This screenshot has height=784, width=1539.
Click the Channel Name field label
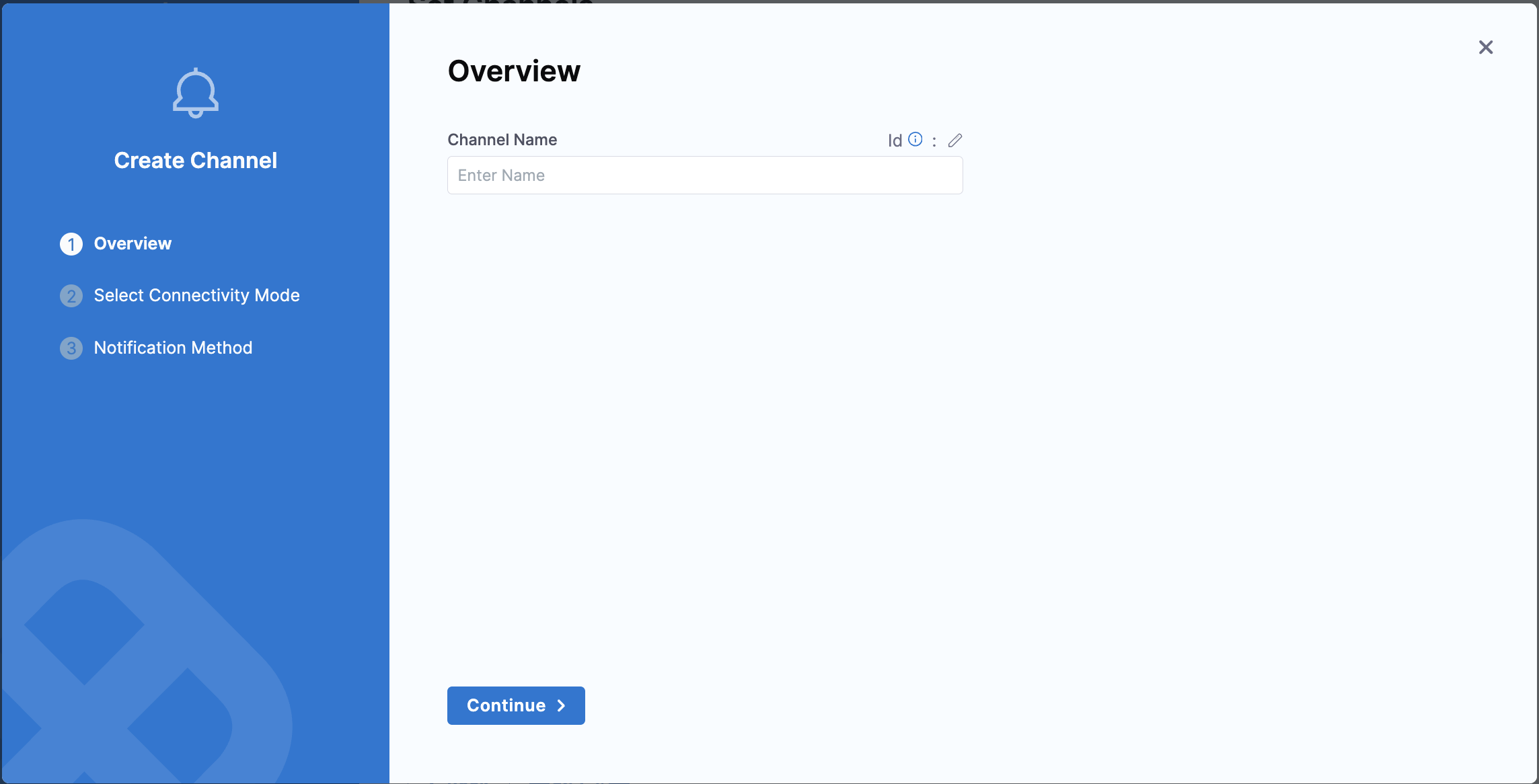click(502, 140)
